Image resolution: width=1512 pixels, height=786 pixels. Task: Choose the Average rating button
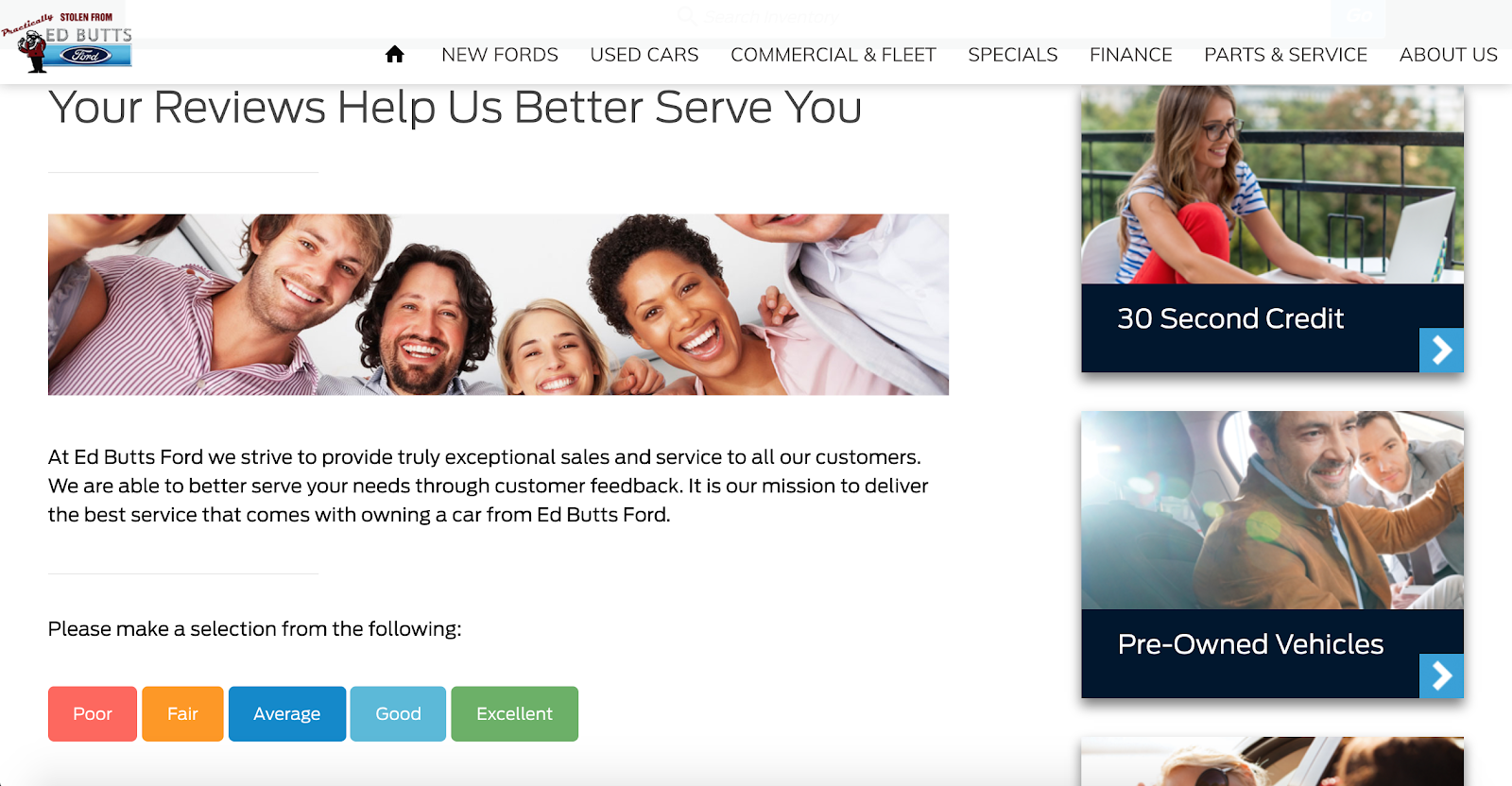click(287, 714)
